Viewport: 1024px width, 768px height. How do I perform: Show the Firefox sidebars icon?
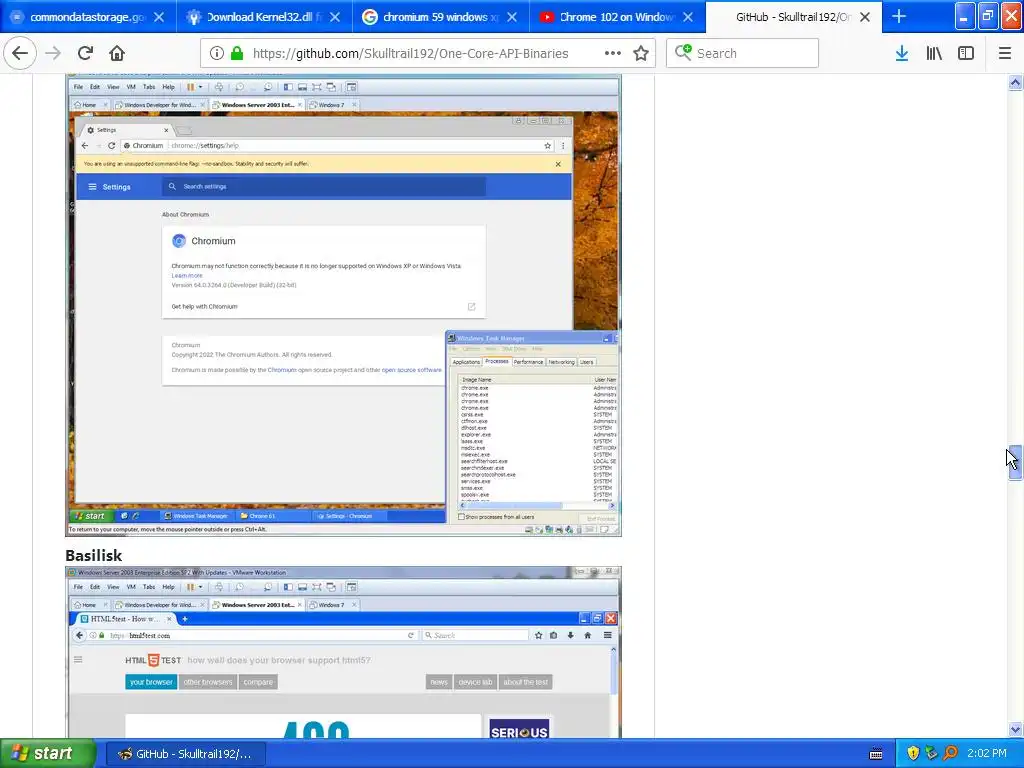[x=966, y=53]
